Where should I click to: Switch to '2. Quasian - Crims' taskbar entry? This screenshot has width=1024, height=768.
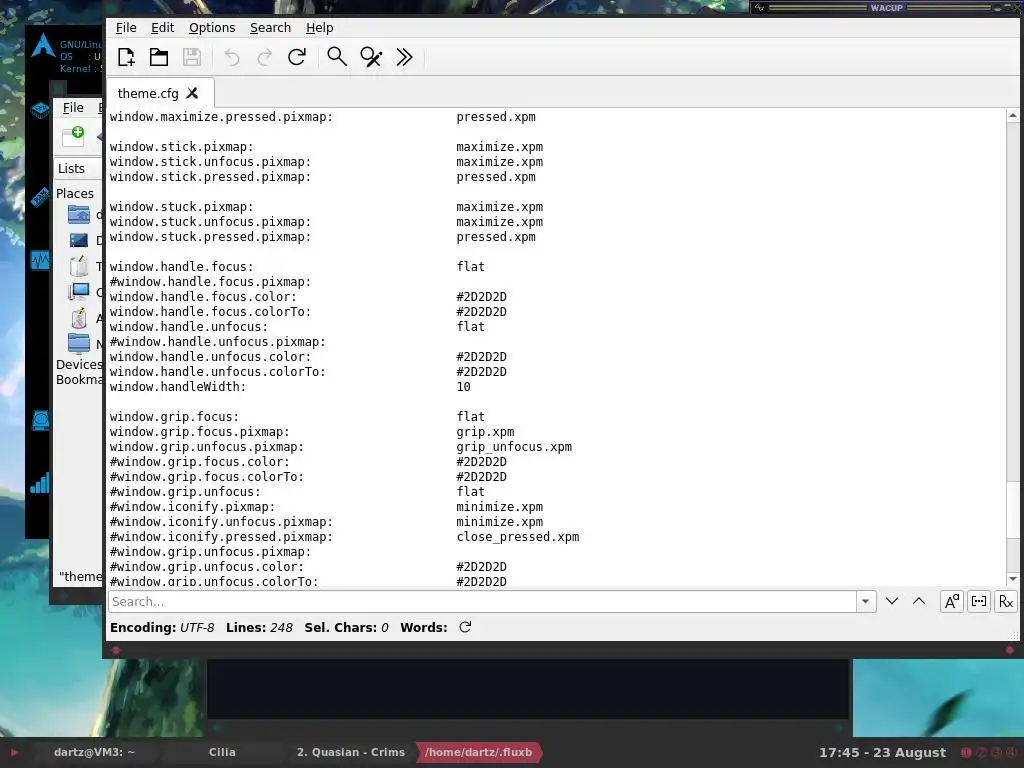pos(351,752)
